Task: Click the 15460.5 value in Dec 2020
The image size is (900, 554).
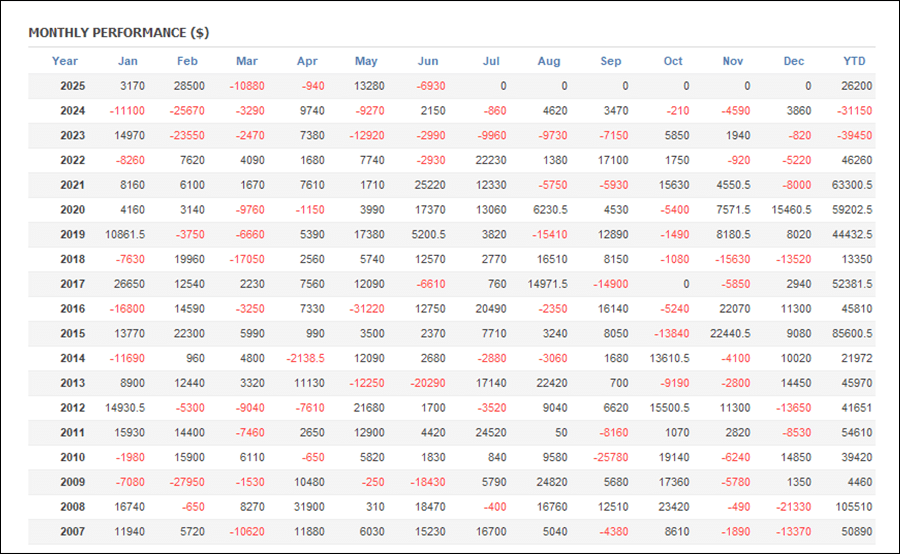Action: coord(791,210)
